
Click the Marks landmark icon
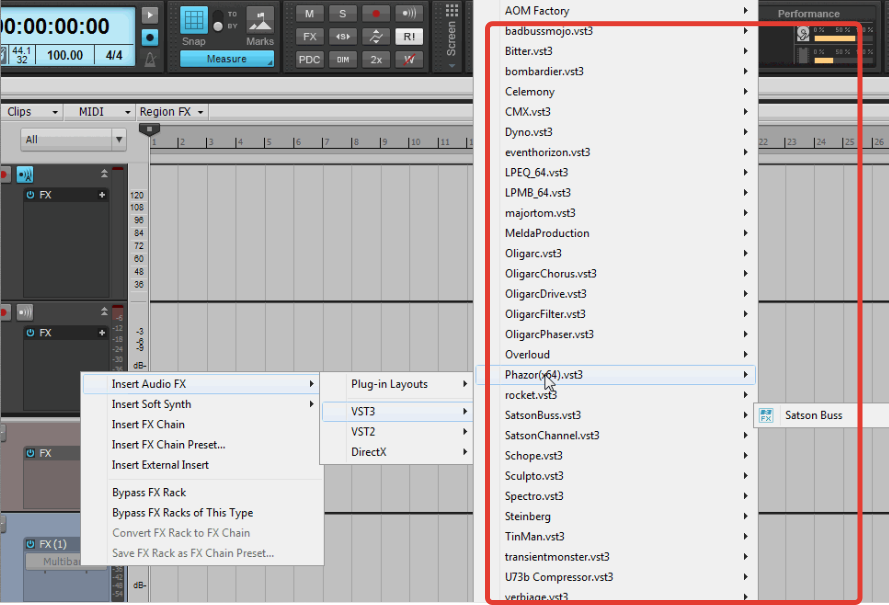(x=260, y=21)
